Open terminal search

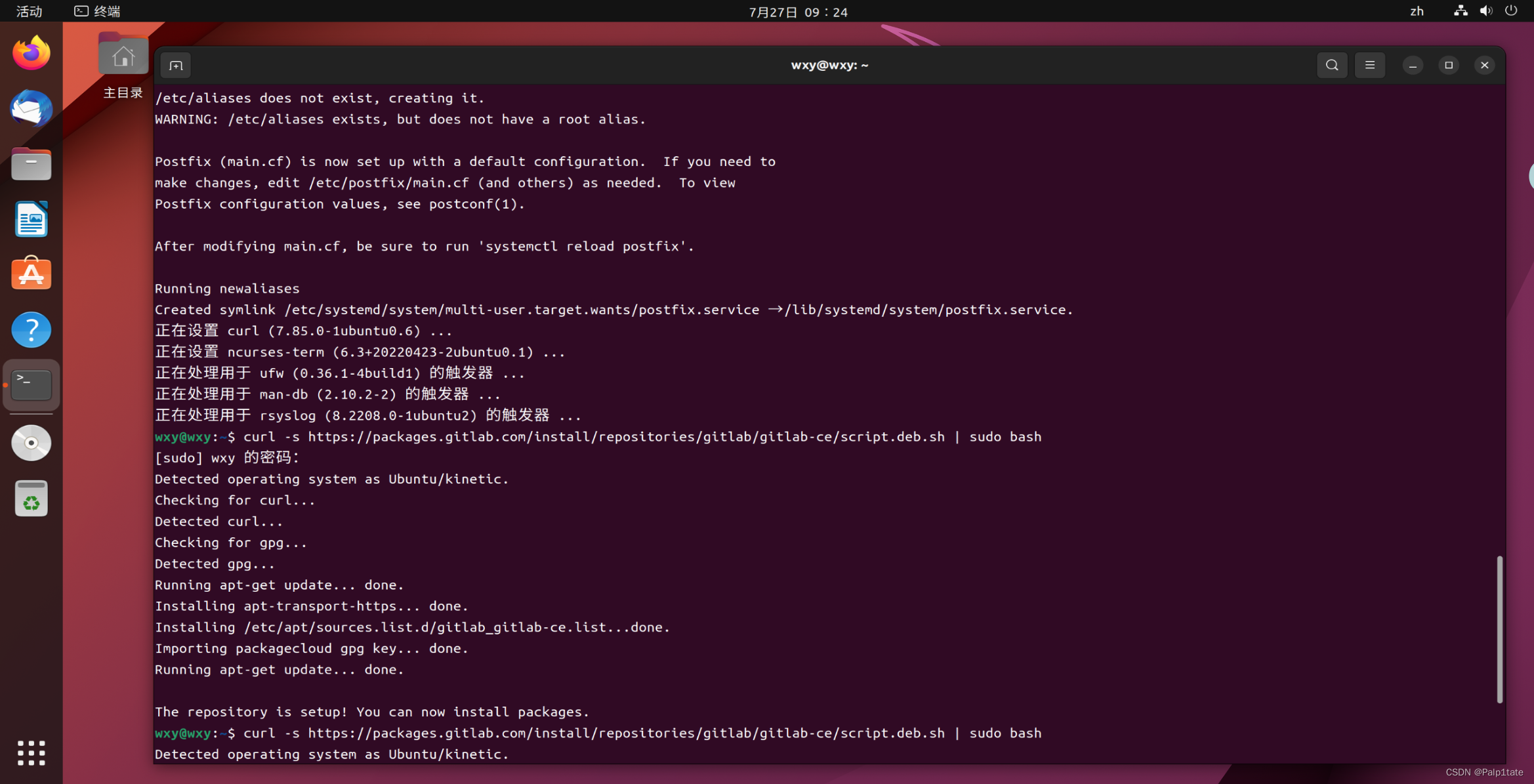[1332, 65]
